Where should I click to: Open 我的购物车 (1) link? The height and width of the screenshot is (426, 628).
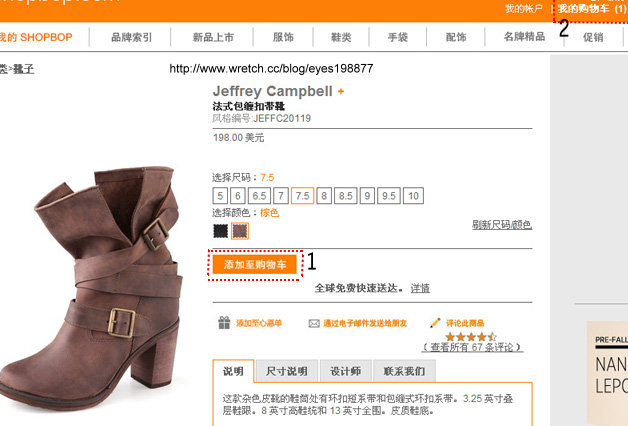coord(592,8)
